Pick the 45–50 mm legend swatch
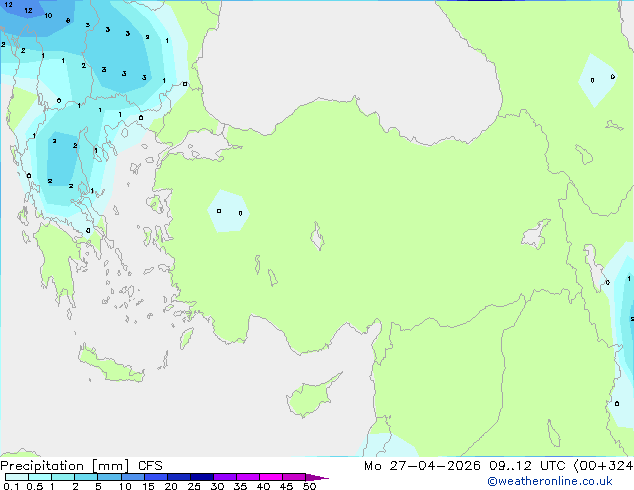This screenshot has height=490, width=634. tap(294, 477)
